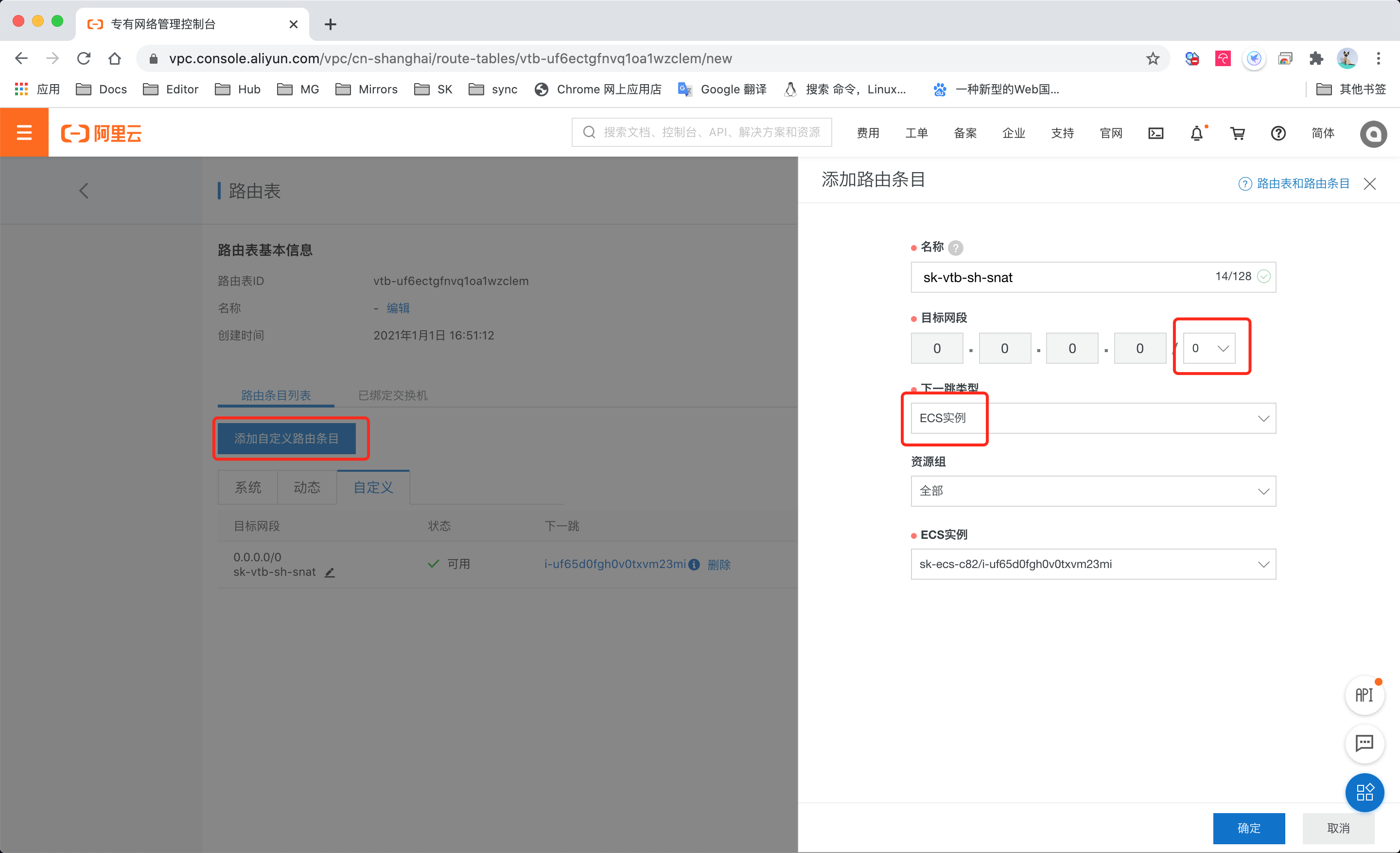Screen dimensions: 1400x853
Task: Expand the ECS instance sk-ecs-c82 dropdown
Action: point(1093,564)
